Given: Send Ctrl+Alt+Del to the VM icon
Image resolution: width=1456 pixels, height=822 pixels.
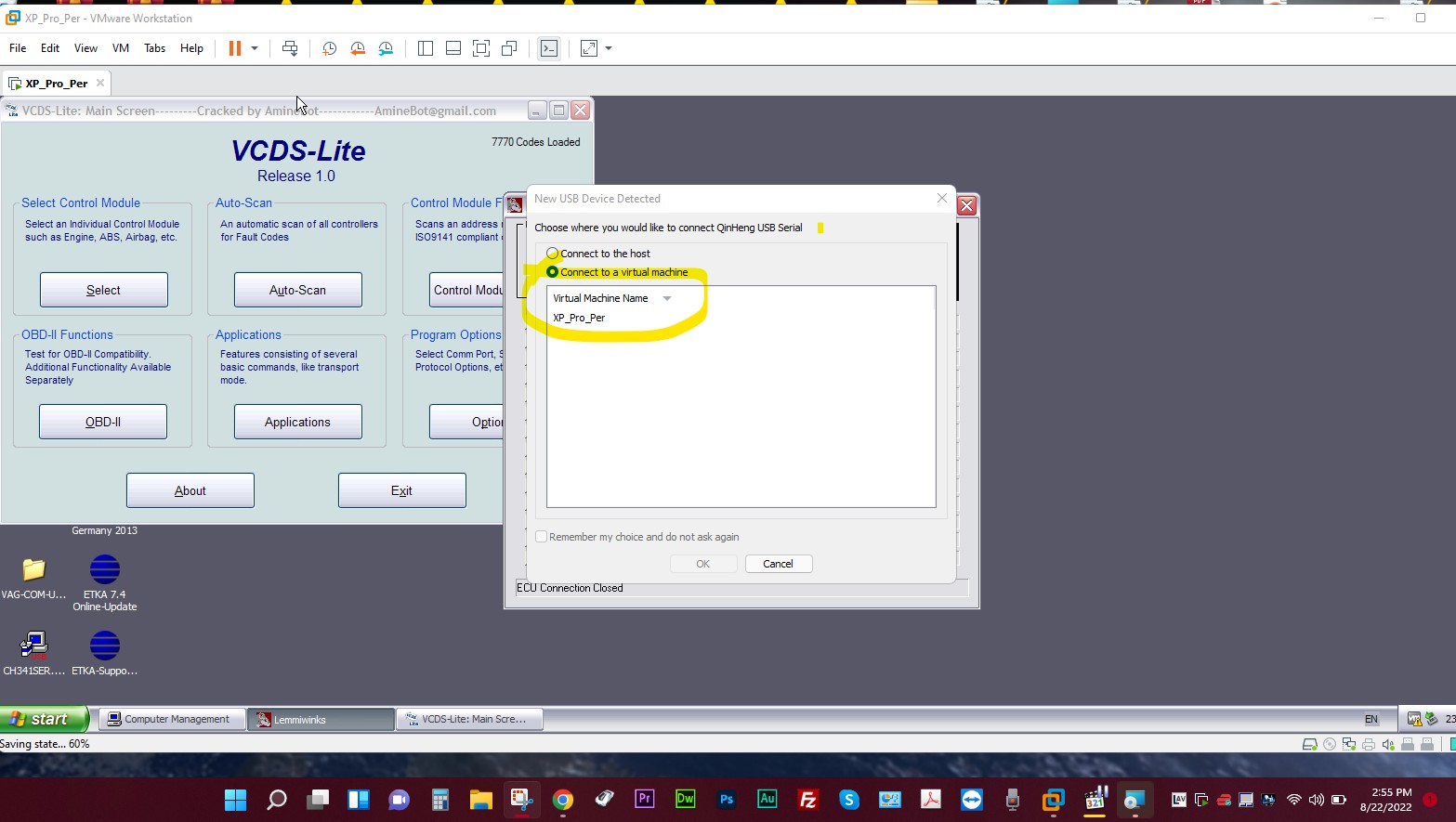Looking at the screenshot, I should [x=290, y=48].
